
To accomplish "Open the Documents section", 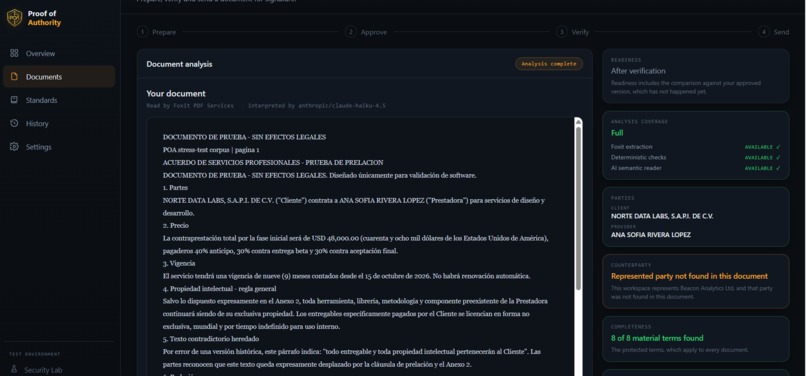I will pyautogui.click(x=59, y=77).
